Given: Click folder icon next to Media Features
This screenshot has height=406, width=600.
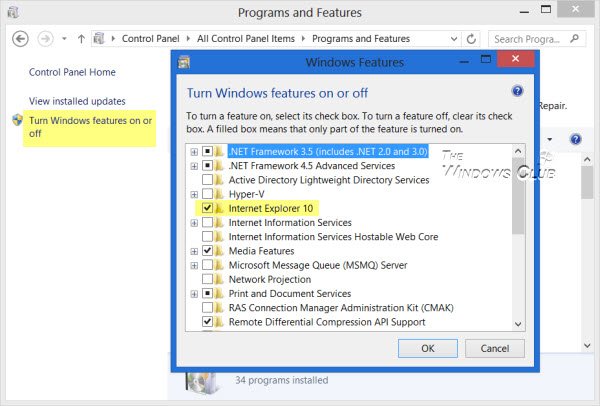Looking at the screenshot, I should pyautogui.click(x=219, y=251).
